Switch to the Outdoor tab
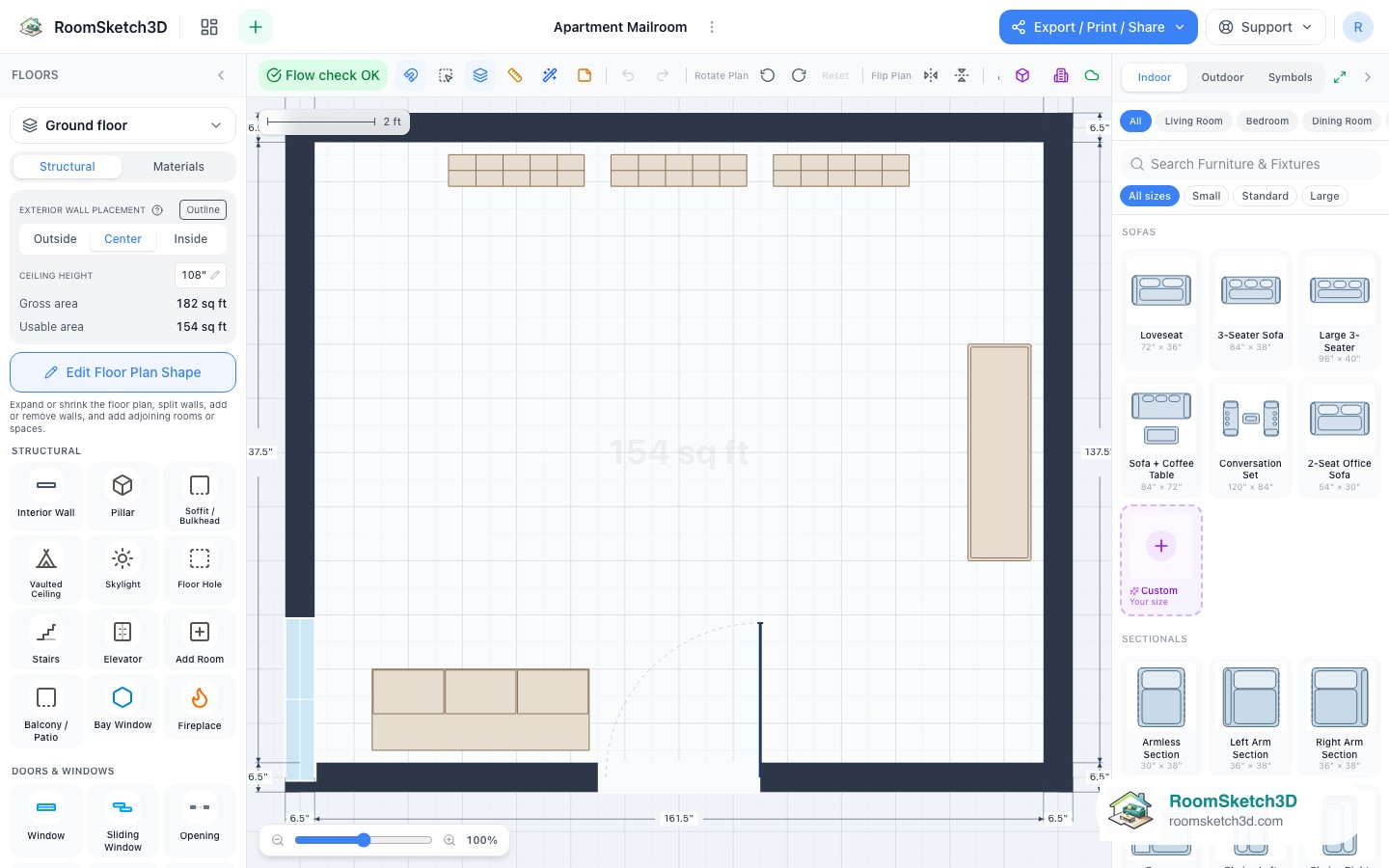 tap(1222, 77)
